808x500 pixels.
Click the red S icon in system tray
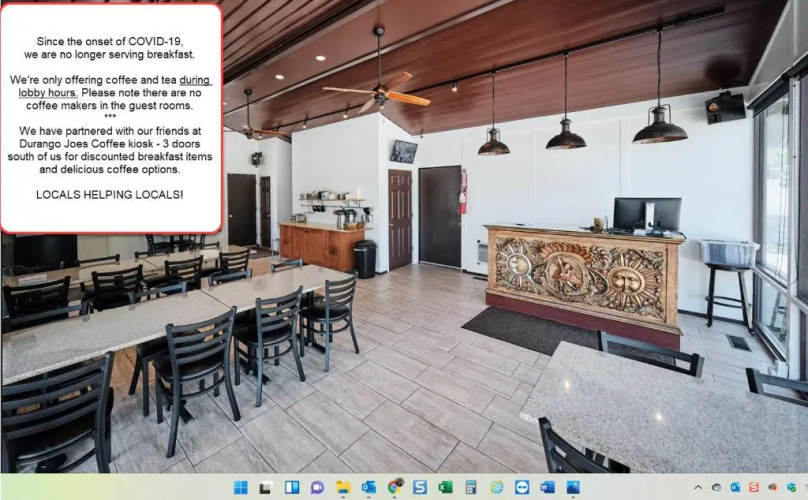[753, 487]
